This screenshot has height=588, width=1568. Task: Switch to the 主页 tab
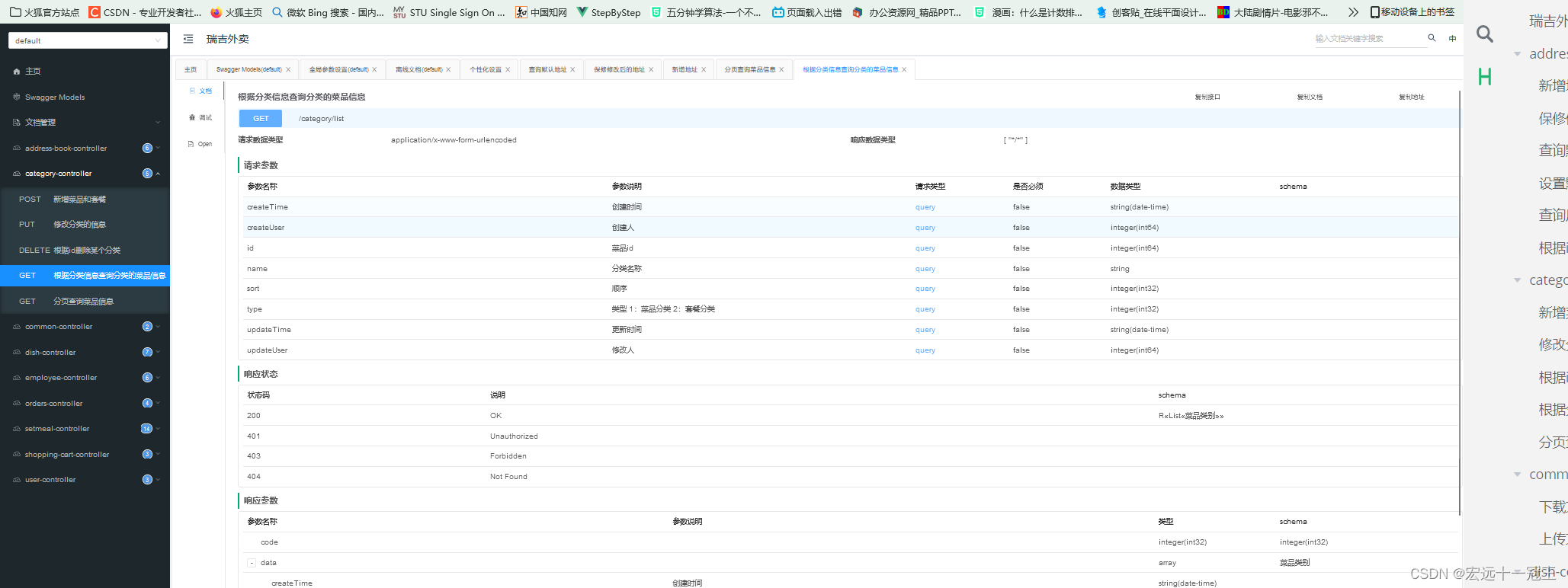191,70
